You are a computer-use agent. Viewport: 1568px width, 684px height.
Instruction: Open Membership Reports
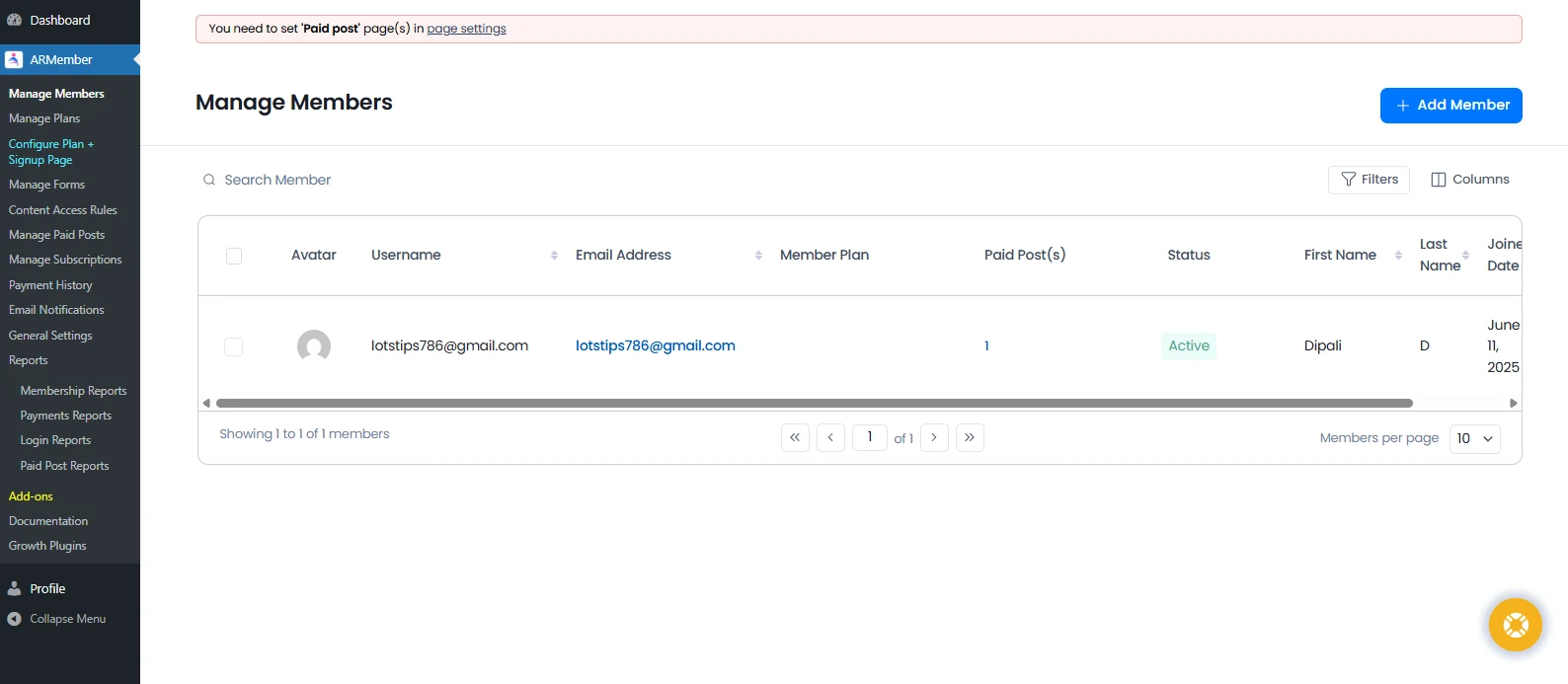pyautogui.click(x=73, y=391)
